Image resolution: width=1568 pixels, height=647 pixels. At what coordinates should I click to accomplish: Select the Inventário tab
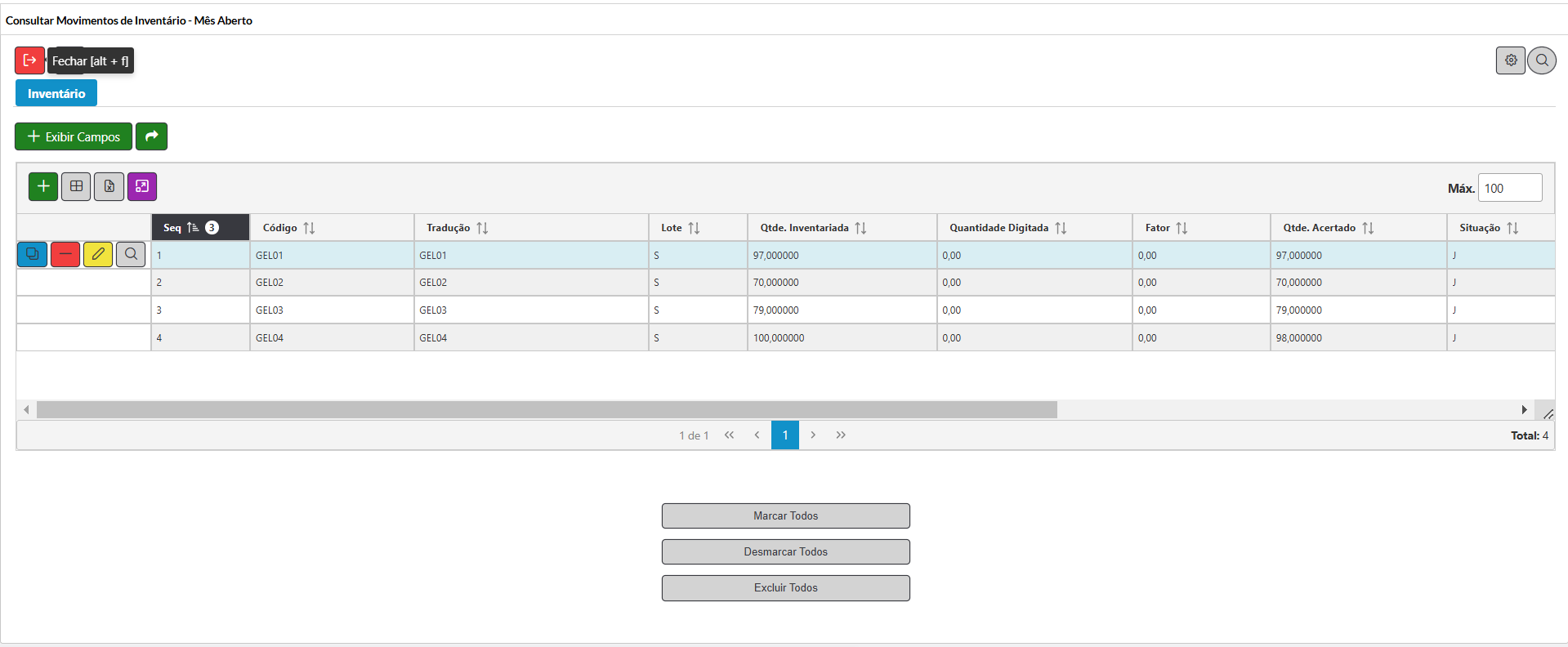click(56, 93)
